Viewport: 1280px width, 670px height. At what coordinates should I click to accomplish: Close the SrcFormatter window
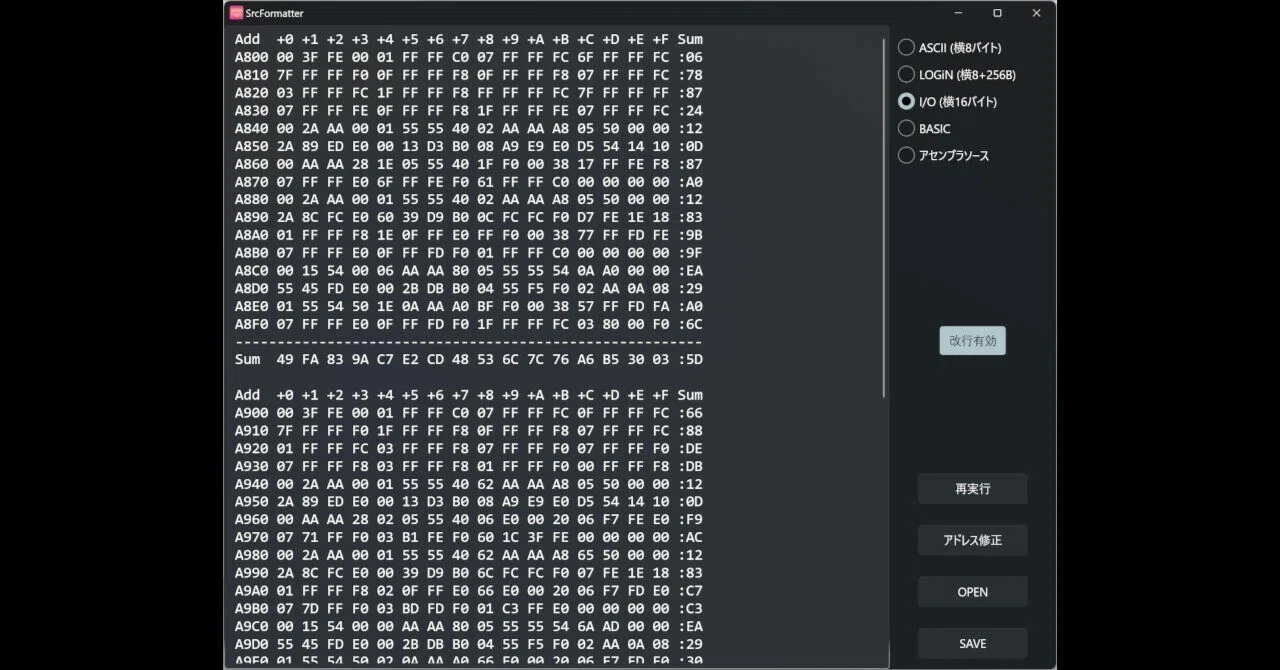1036,13
